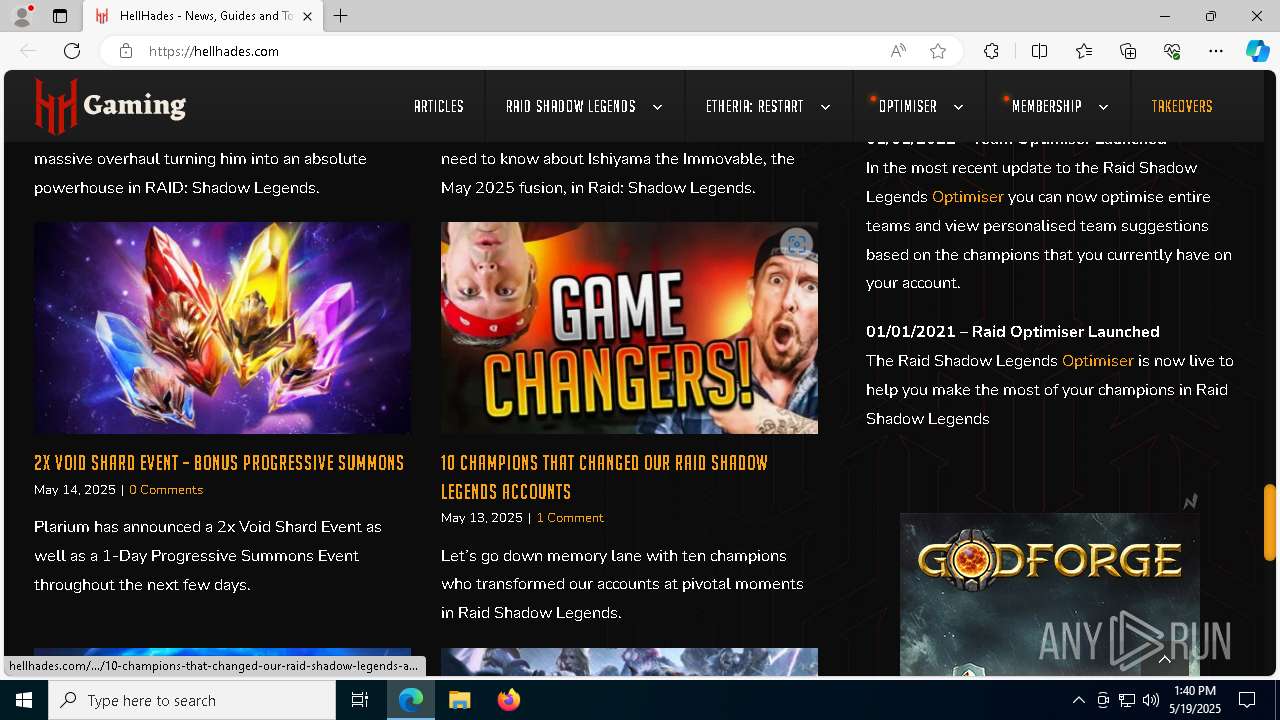1280x720 pixels.
Task: Open Browser essentials heart icon
Action: click(1172, 51)
